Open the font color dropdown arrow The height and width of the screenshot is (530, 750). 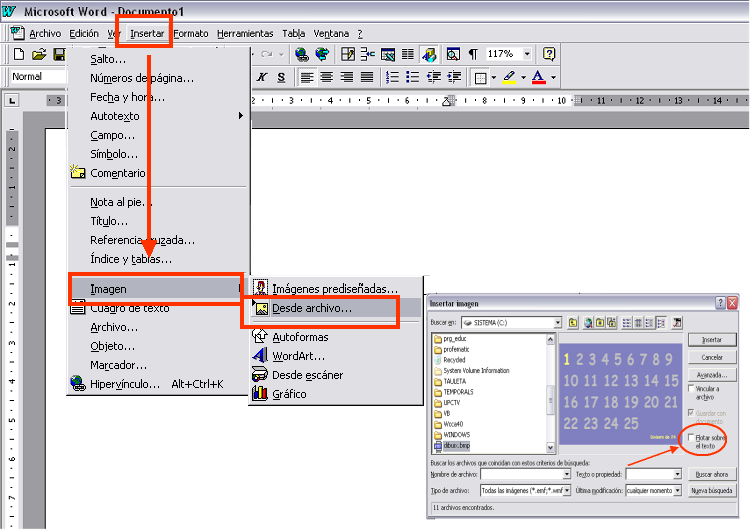tap(553, 77)
